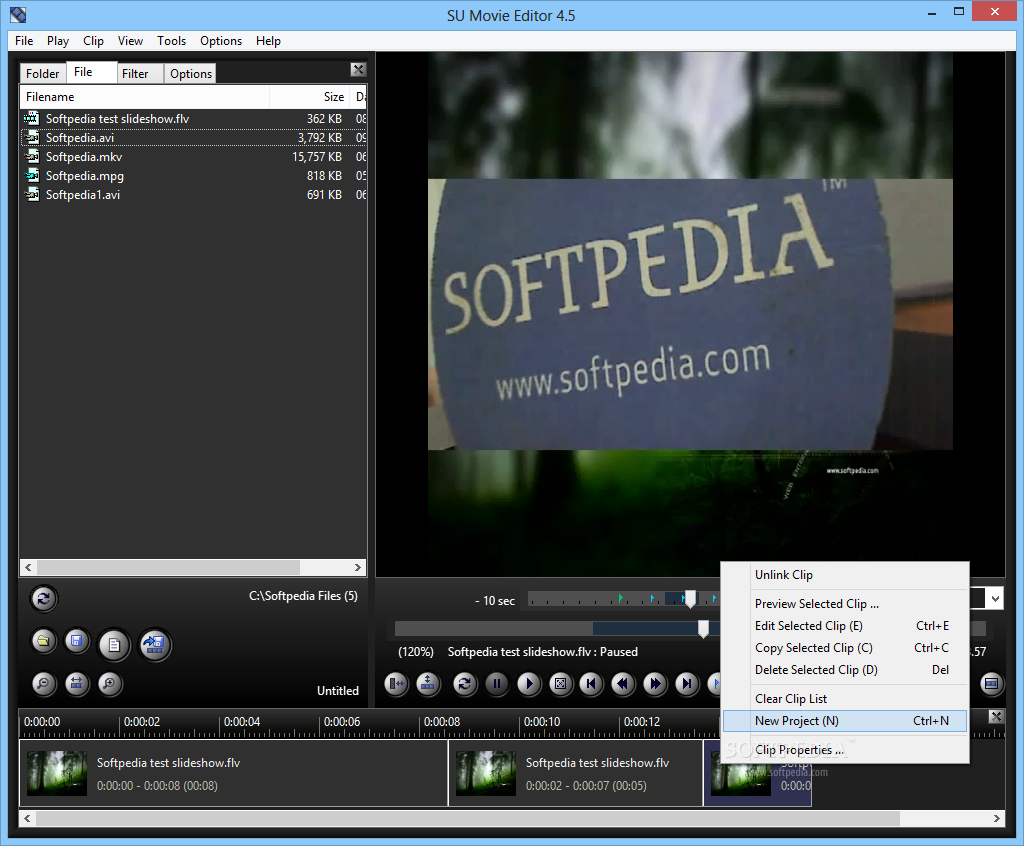Skip to the start with previous button
Viewport: 1024px width, 846px height.
point(591,684)
